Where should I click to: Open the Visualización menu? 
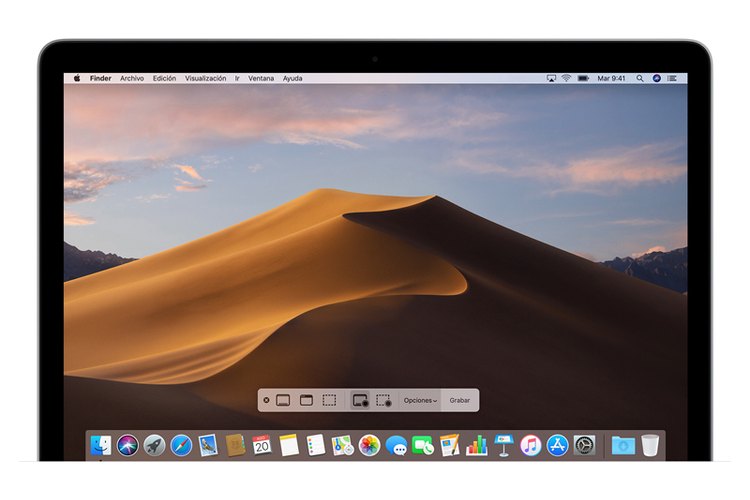206,78
